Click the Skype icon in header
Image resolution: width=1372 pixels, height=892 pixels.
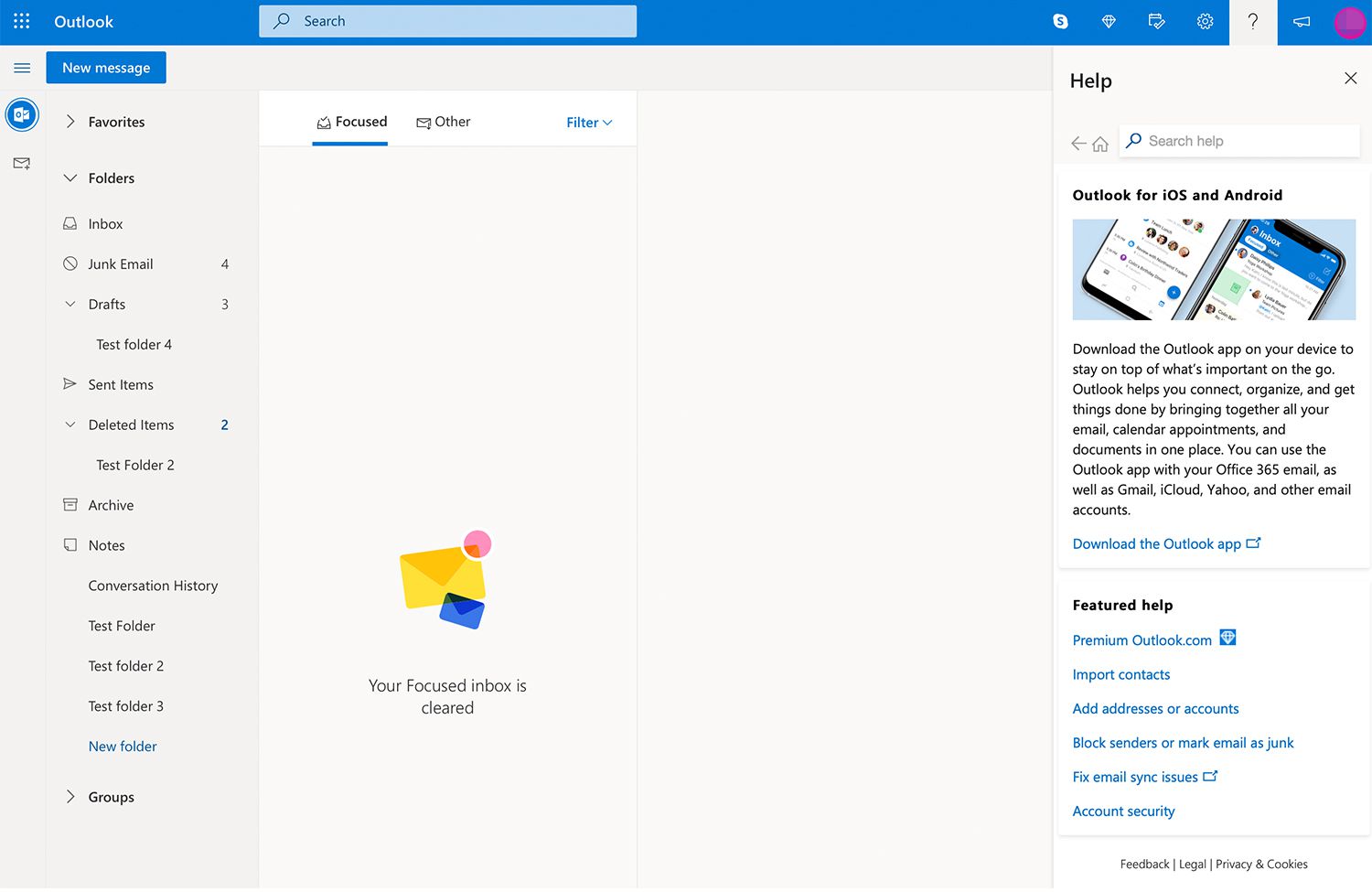(x=1061, y=21)
